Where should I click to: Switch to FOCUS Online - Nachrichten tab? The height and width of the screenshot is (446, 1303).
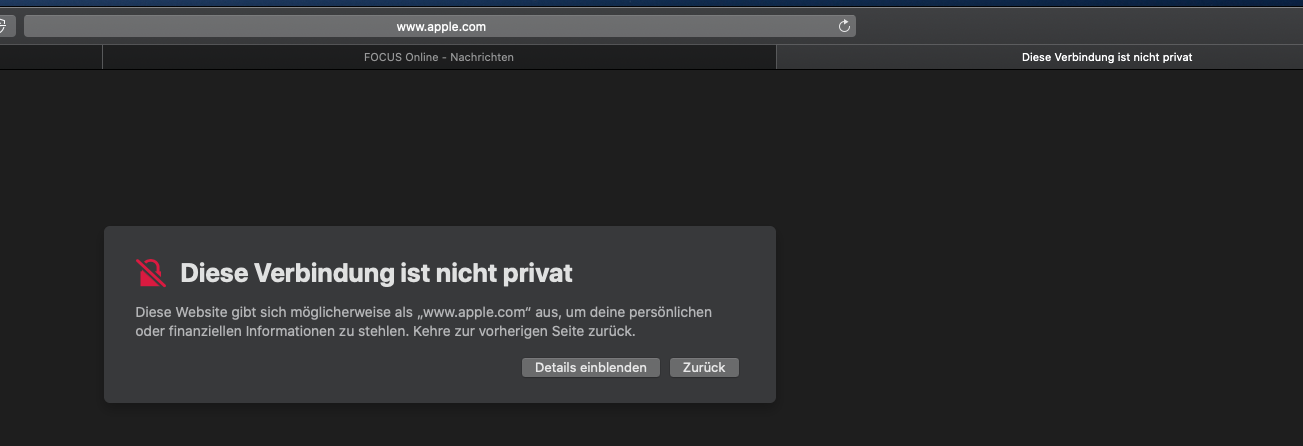coord(439,57)
